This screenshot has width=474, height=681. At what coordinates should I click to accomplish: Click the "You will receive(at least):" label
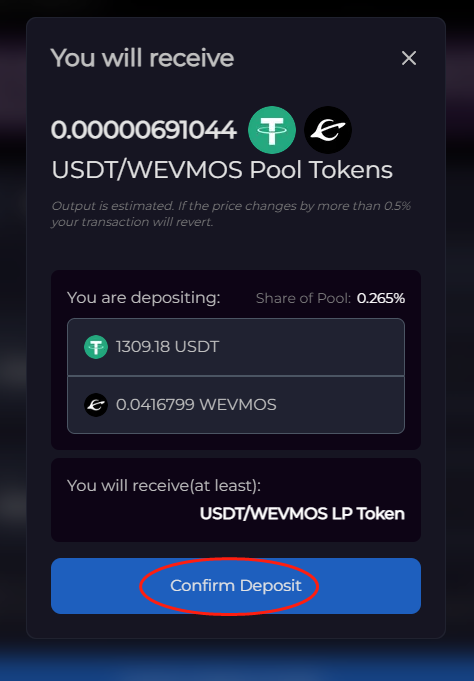(164, 486)
